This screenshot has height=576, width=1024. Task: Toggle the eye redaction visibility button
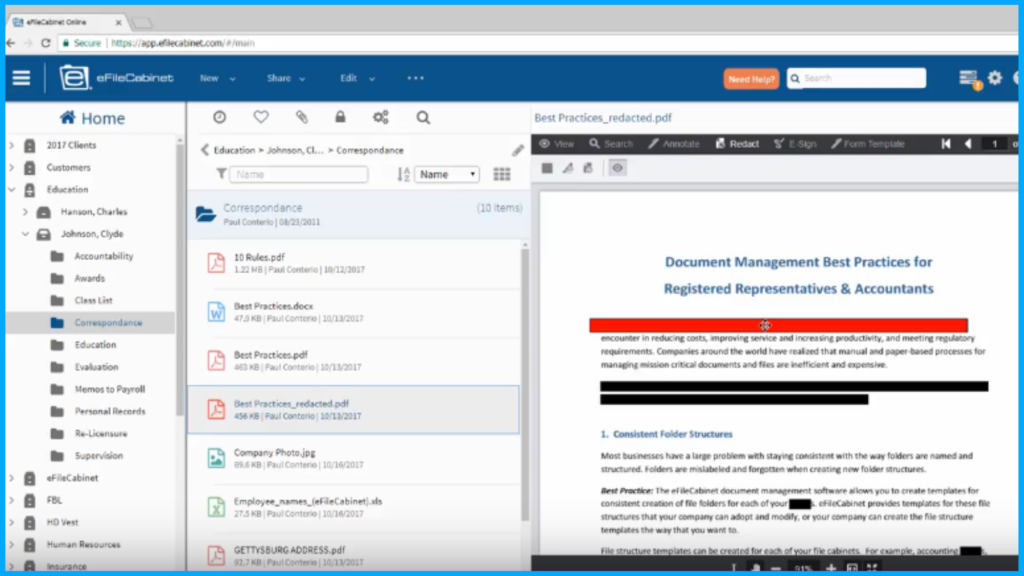(x=618, y=168)
